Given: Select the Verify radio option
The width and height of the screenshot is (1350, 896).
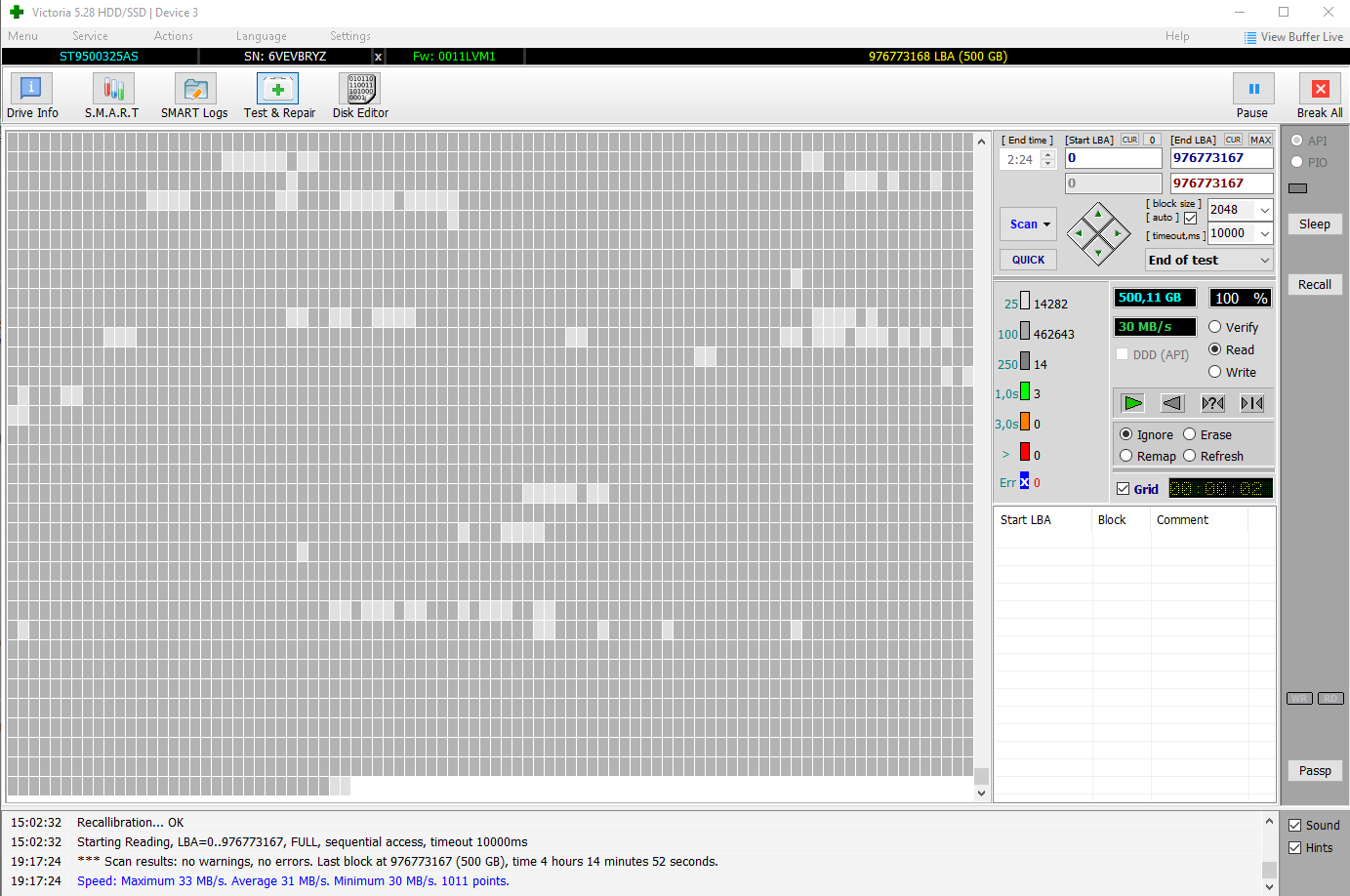Looking at the screenshot, I should 1215,327.
